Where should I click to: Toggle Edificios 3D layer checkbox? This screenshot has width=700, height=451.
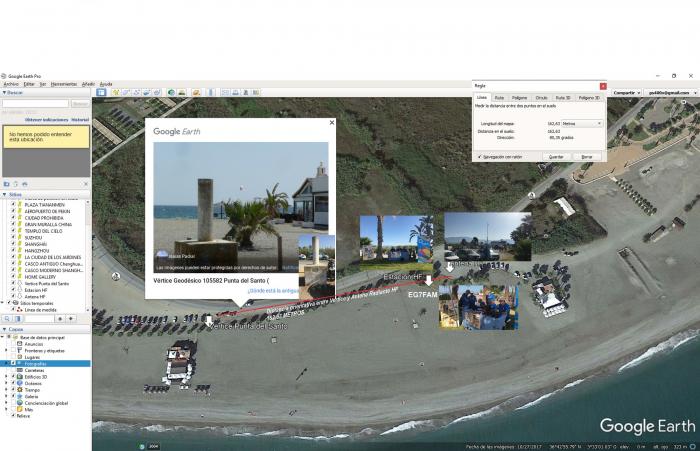coord(13,377)
